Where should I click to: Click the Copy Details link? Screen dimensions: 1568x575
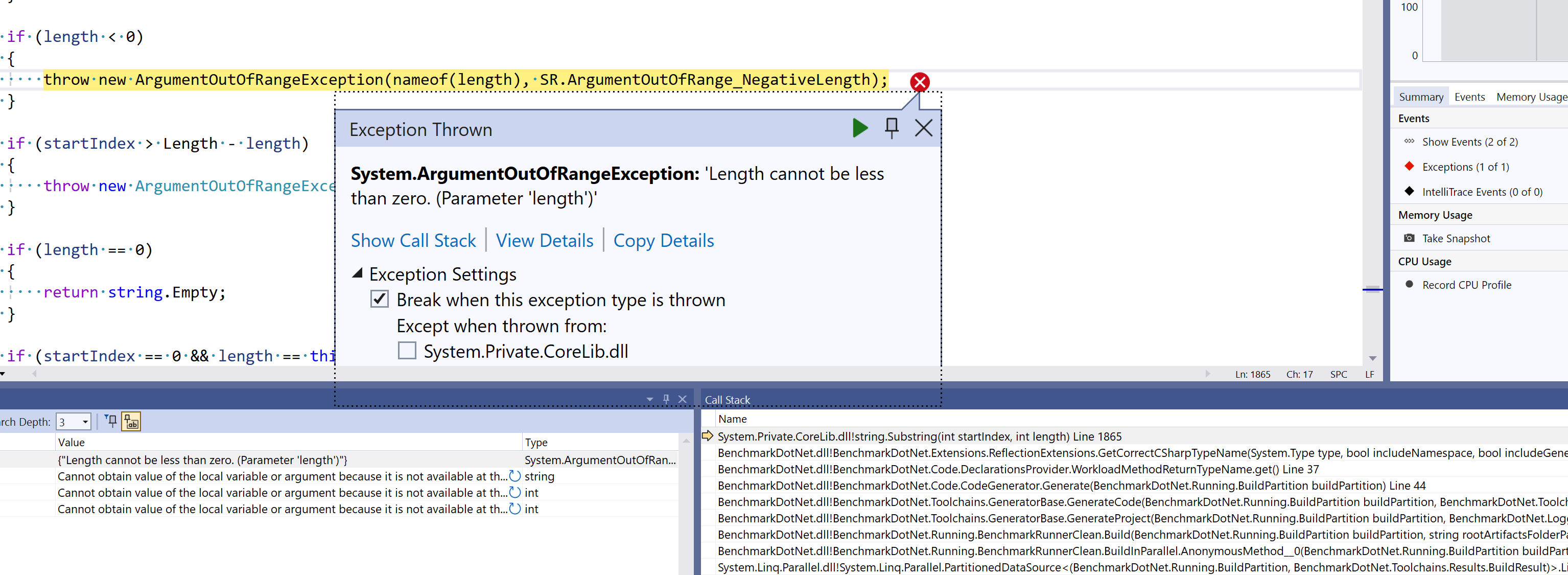click(x=664, y=240)
